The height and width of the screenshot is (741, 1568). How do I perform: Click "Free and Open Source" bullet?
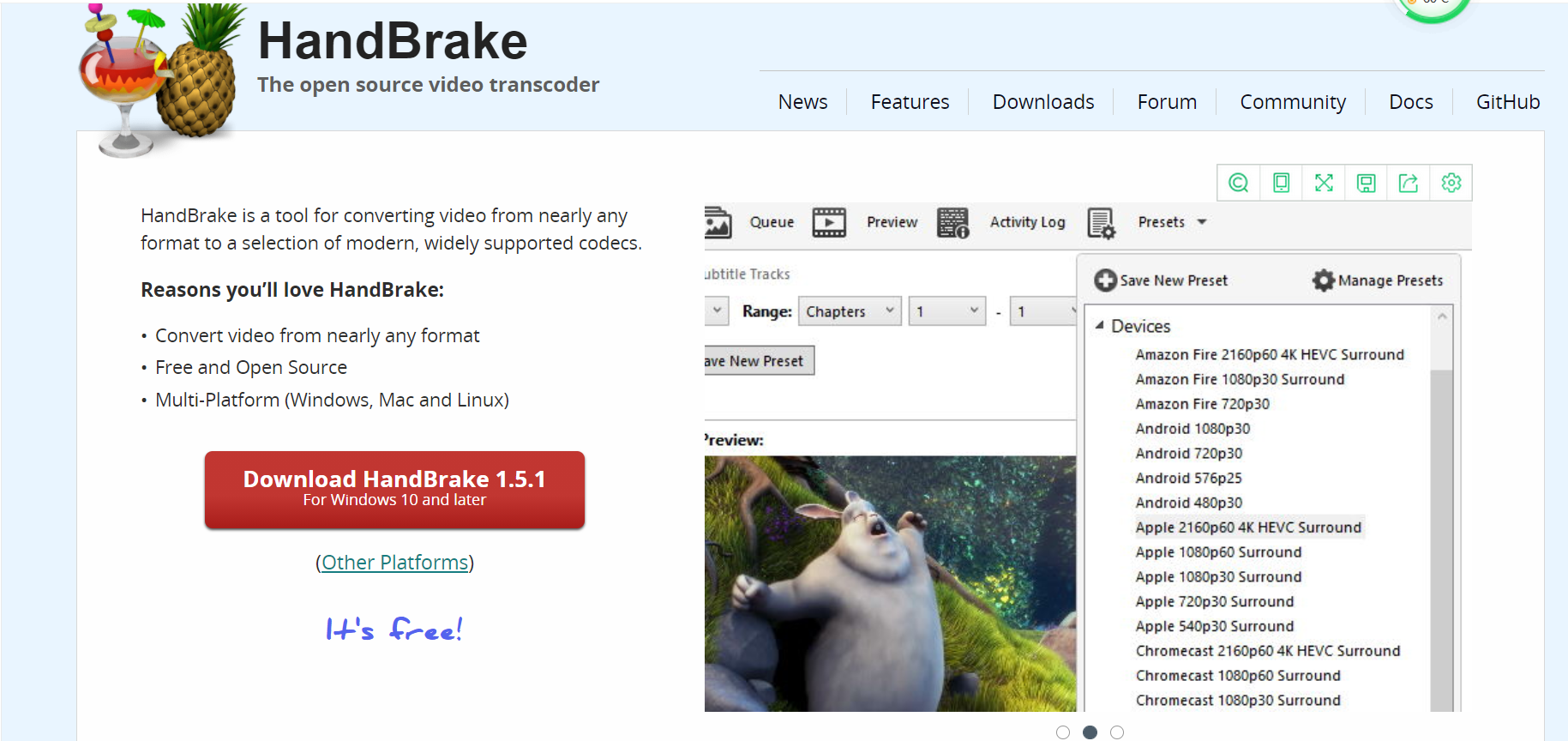[x=251, y=368]
